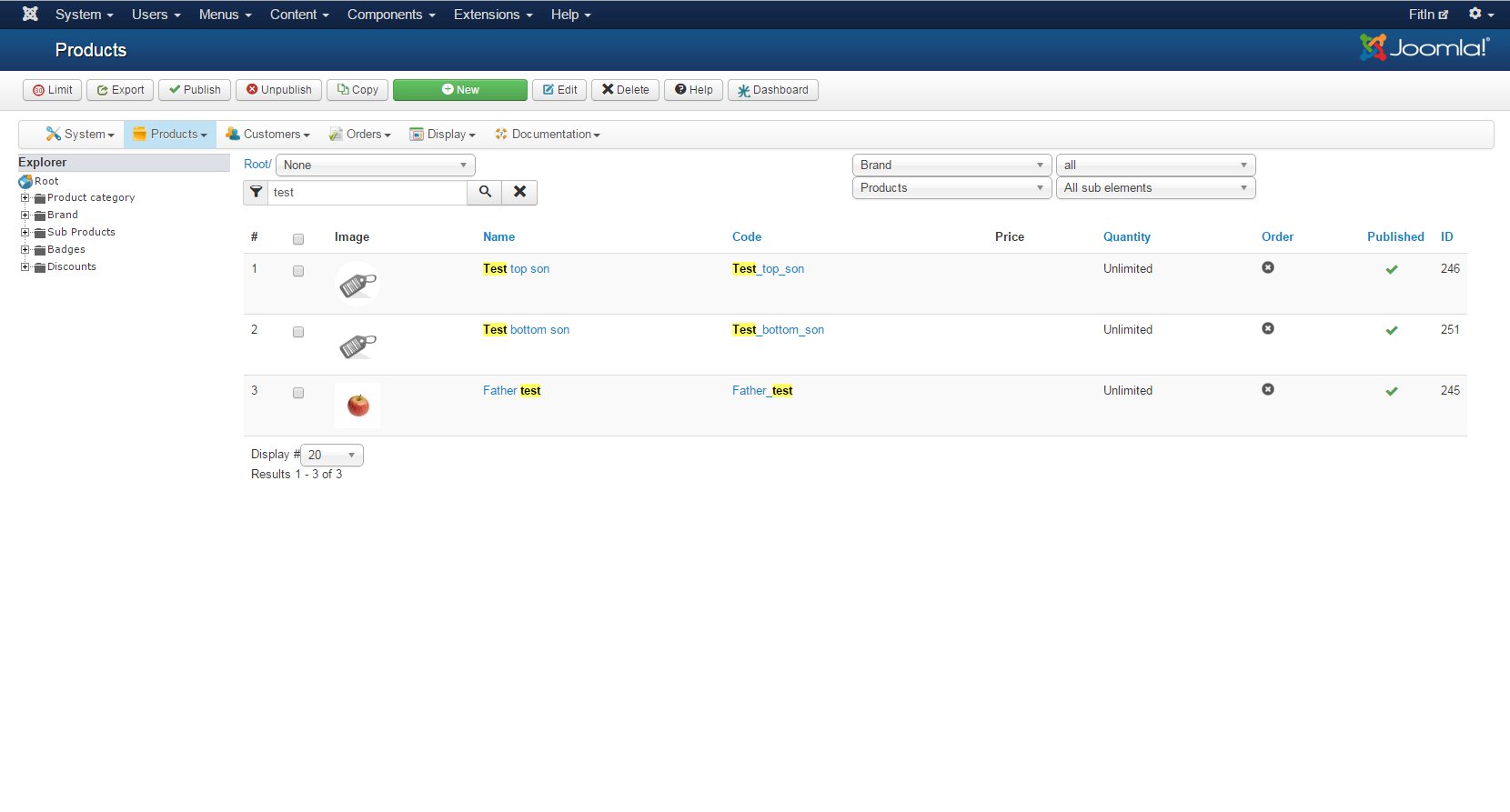Open HikaShop System submenu
This screenshot has width=1510, height=812.
point(80,134)
